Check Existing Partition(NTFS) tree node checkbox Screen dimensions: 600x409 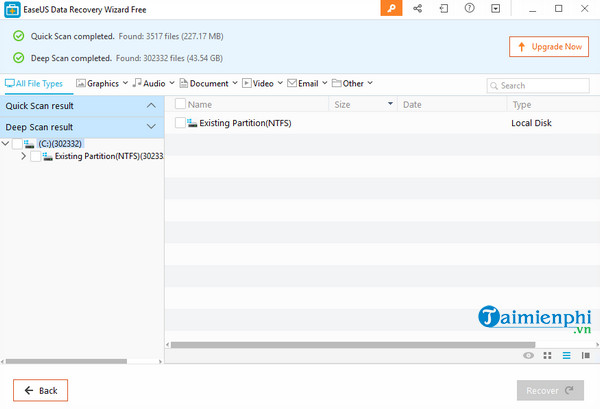click(x=36, y=156)
